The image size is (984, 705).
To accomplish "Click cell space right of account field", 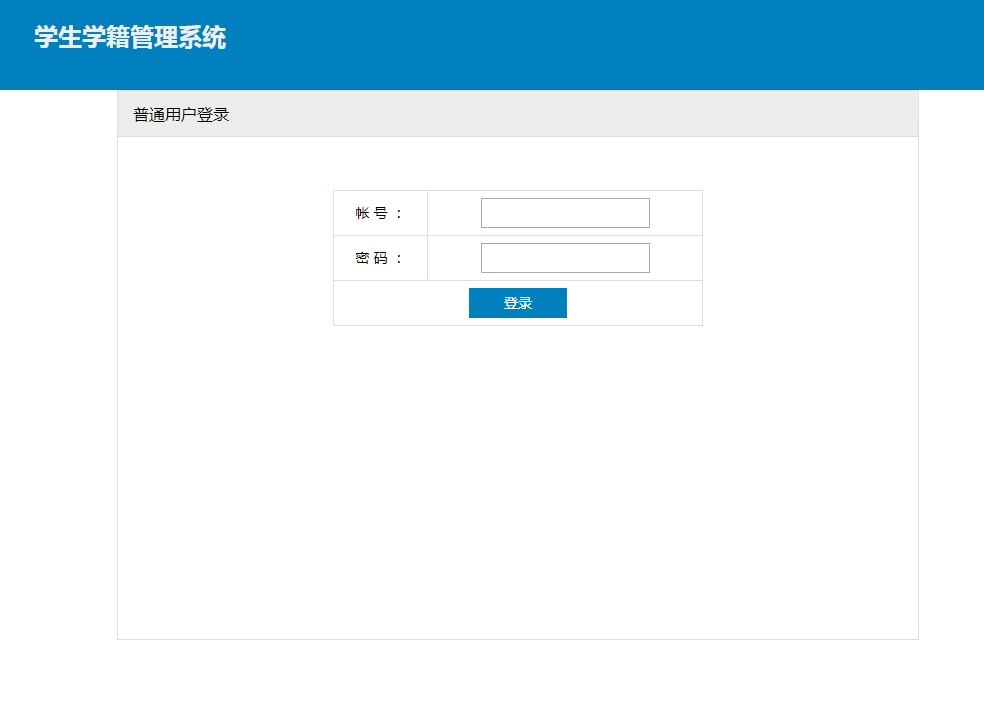I will (x=676, y=213).
